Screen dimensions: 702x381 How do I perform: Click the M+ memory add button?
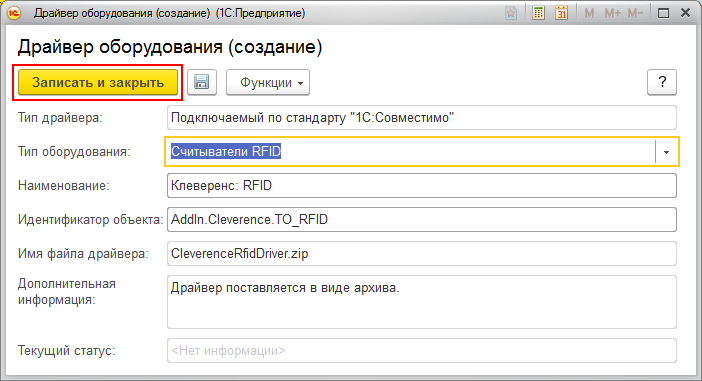(612, 13)
